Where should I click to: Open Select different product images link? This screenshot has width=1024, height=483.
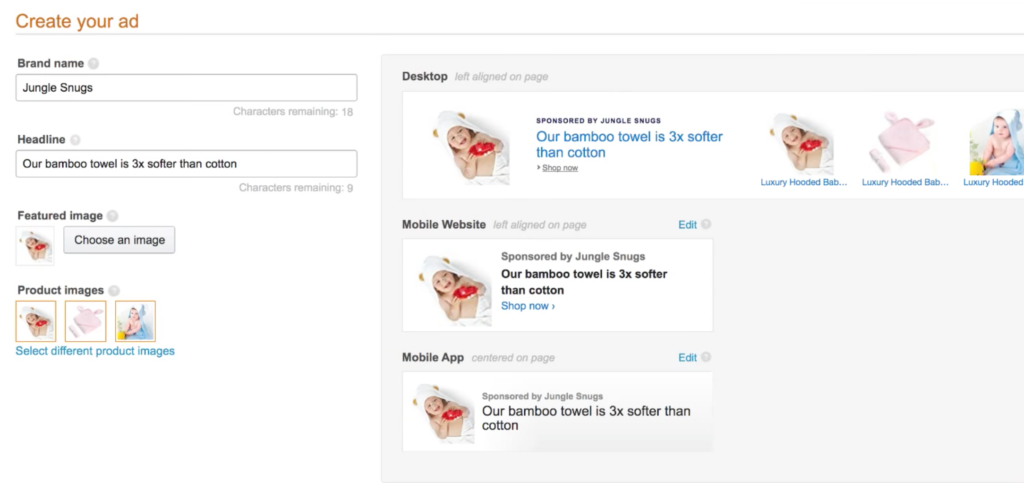[95, 351]
